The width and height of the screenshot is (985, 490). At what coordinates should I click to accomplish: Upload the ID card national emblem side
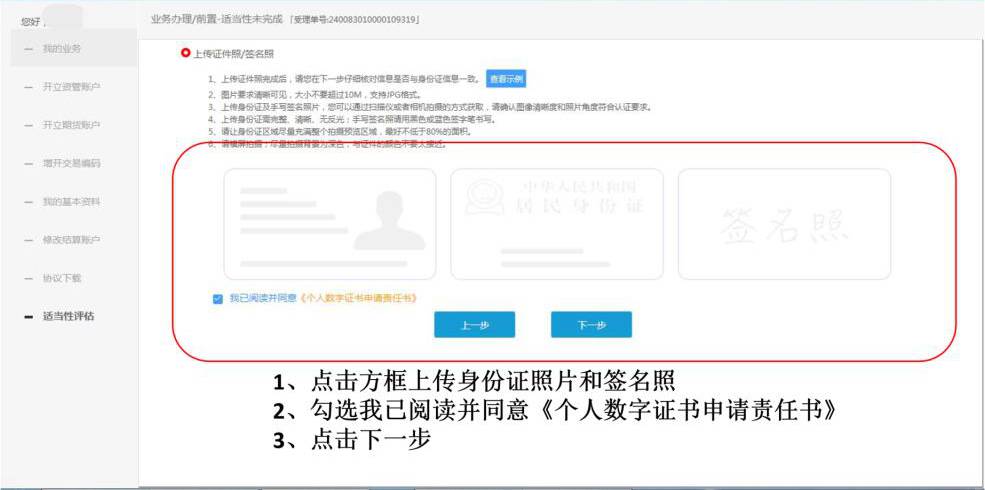(557, 223)
